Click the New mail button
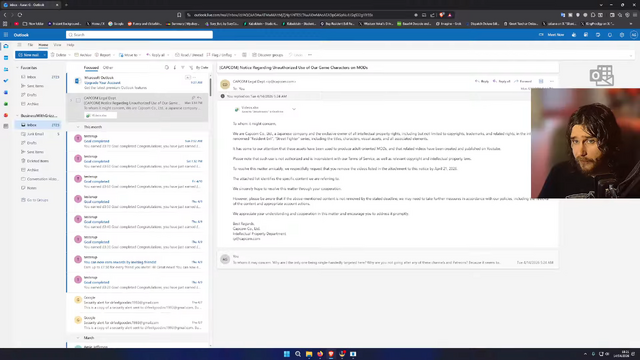This screenshot has height=360, width=640. pos(29,55)
